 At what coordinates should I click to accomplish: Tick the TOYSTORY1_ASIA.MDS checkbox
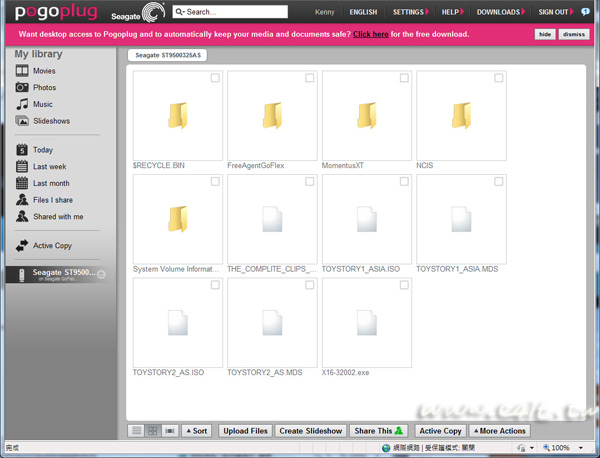(499, 181)
